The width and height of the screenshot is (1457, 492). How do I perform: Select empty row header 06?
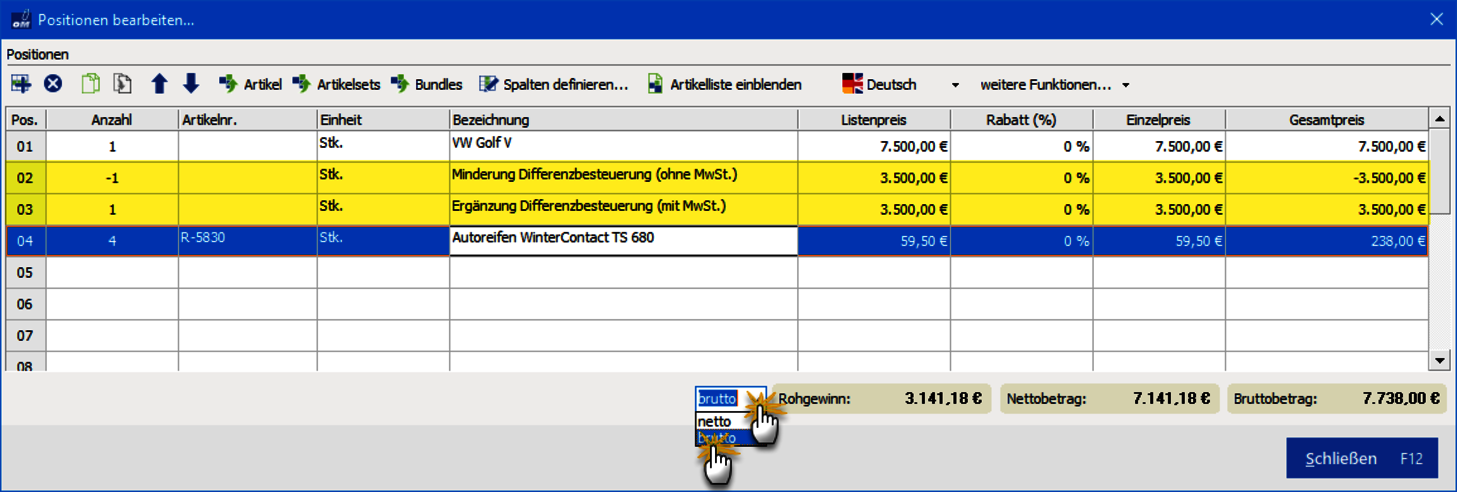coord(25,304)
